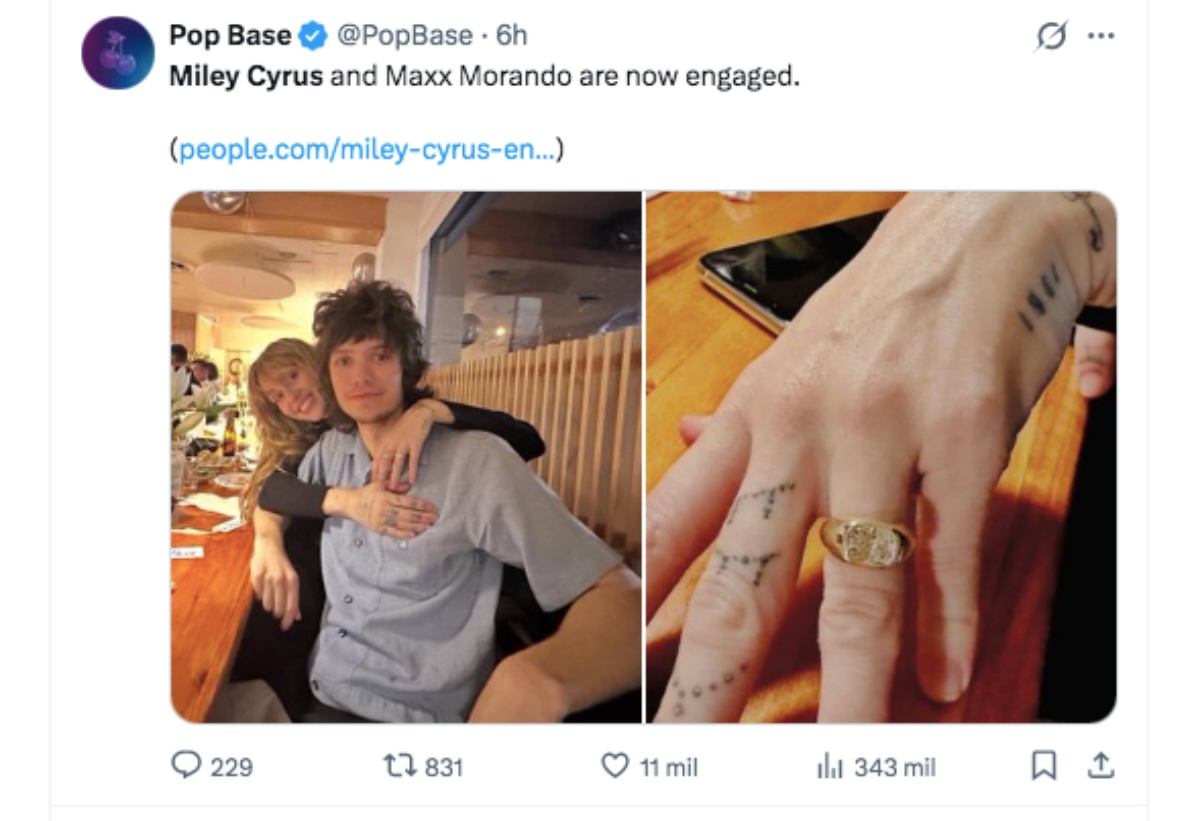Click the share upload icon
This screenshot has width=1200, height=821.
[x=1100, y=766]
